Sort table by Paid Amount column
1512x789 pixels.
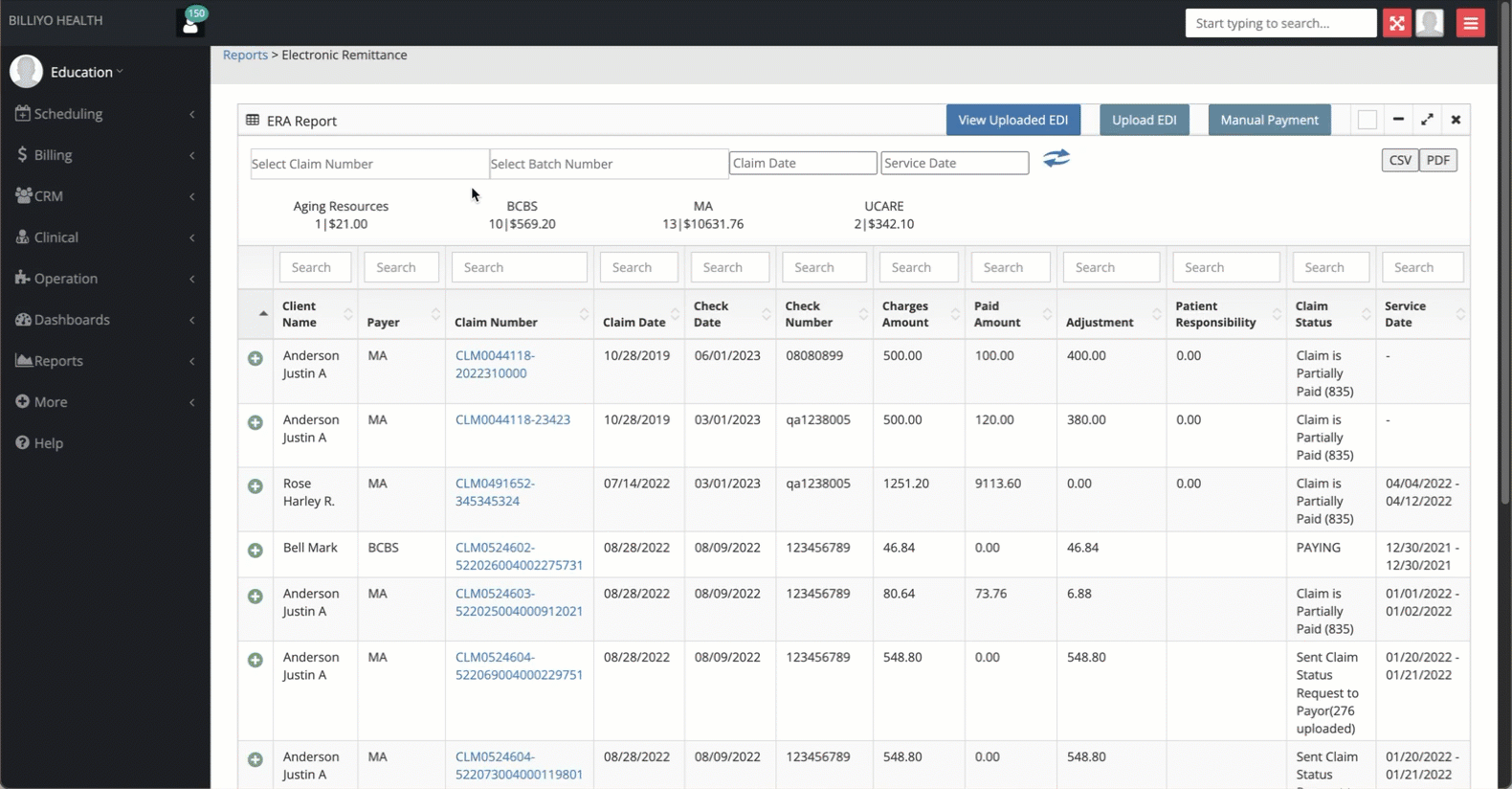click(x=1012, y=314)
